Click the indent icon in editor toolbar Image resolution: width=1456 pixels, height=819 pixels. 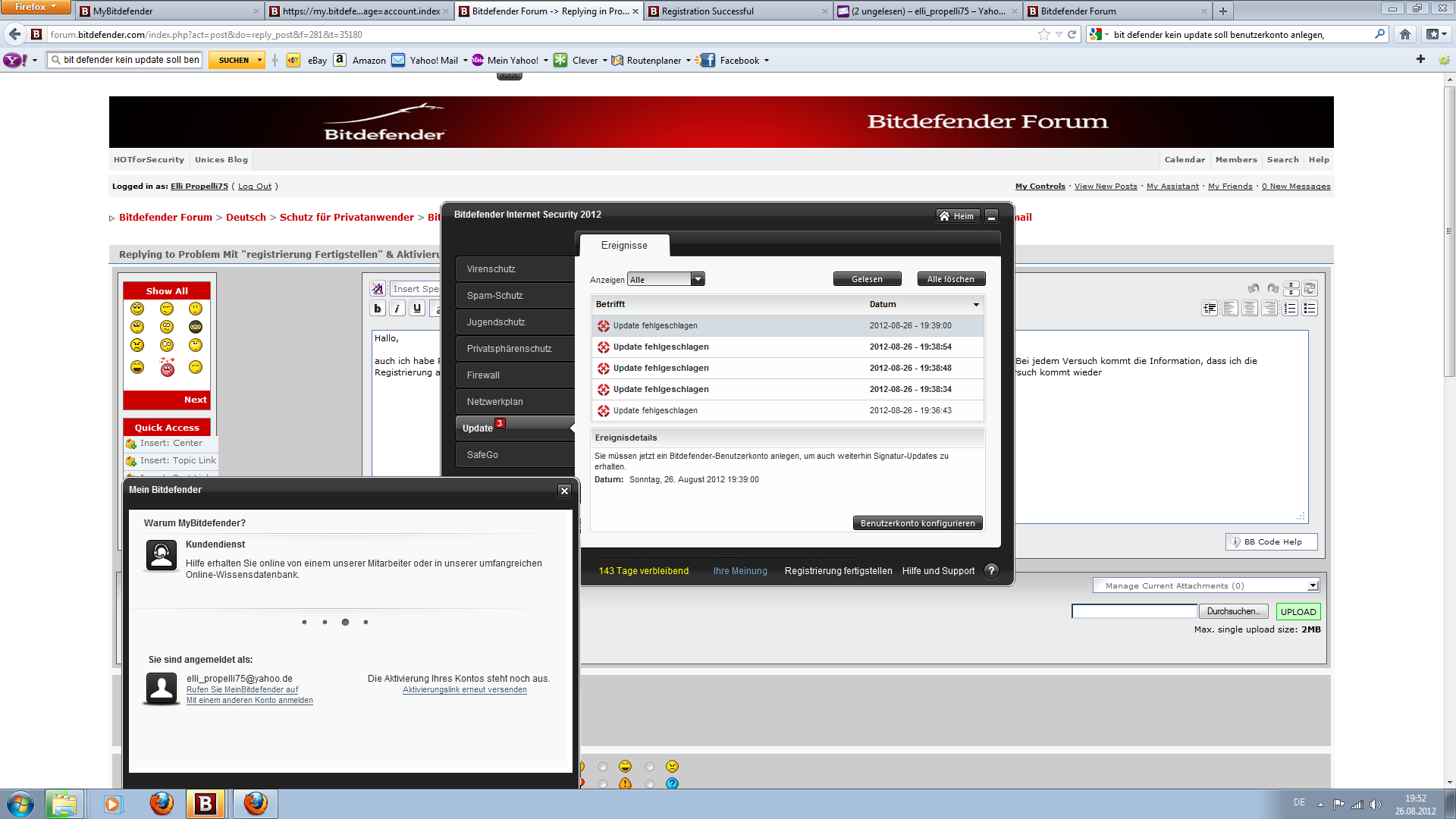(x=1210, y=308)
